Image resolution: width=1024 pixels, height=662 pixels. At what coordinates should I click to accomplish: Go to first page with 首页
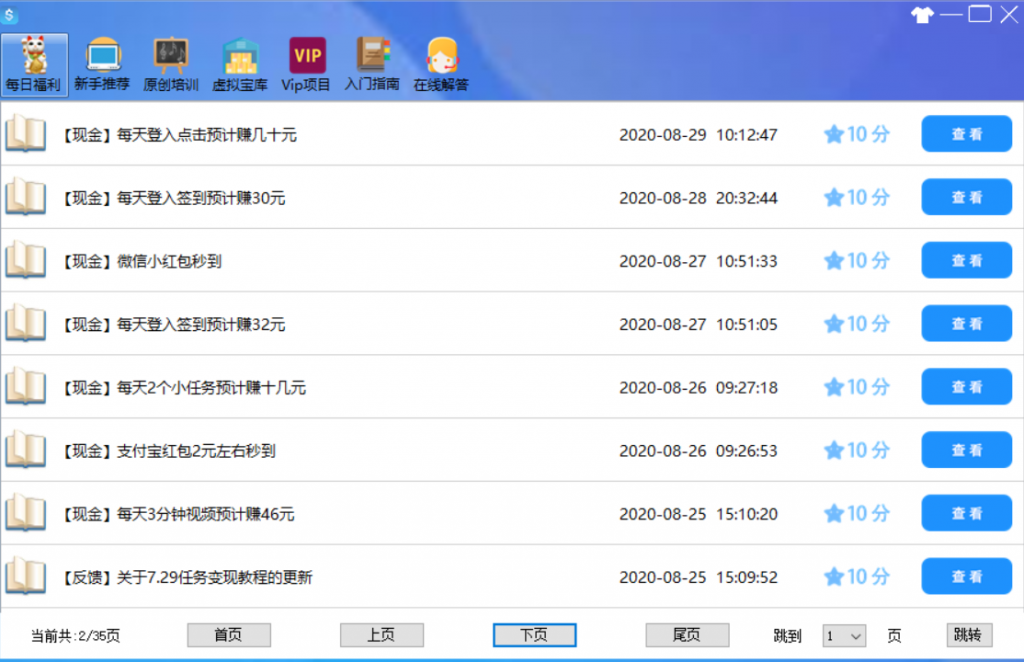[229, 635]
